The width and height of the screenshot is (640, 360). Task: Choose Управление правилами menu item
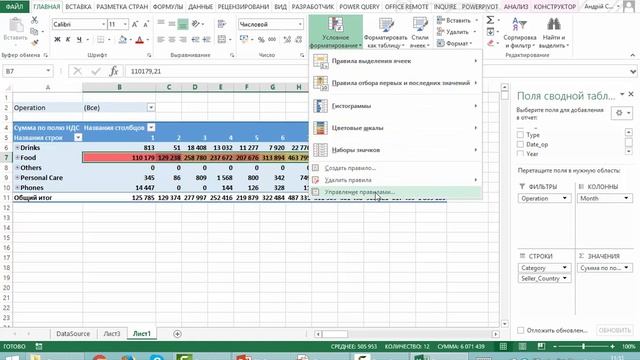395,192
